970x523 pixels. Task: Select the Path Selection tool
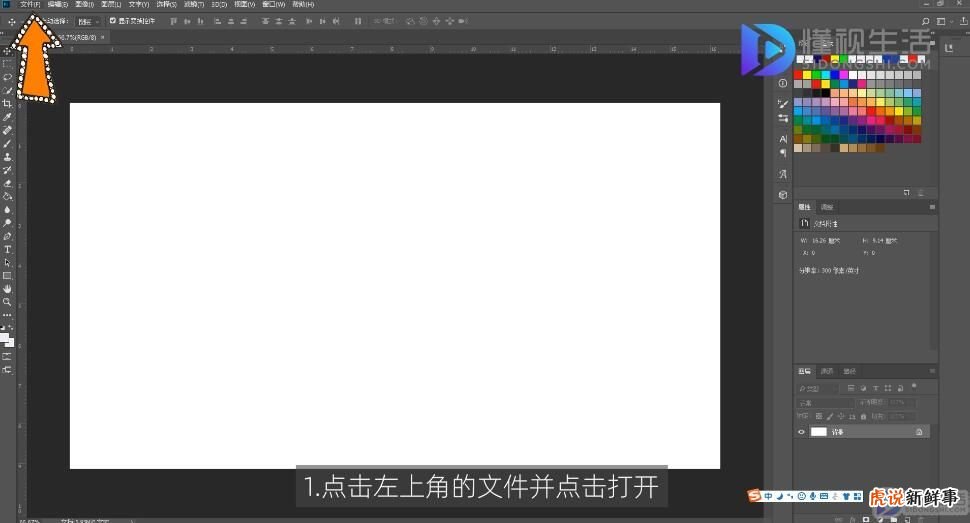pos(7,262)
